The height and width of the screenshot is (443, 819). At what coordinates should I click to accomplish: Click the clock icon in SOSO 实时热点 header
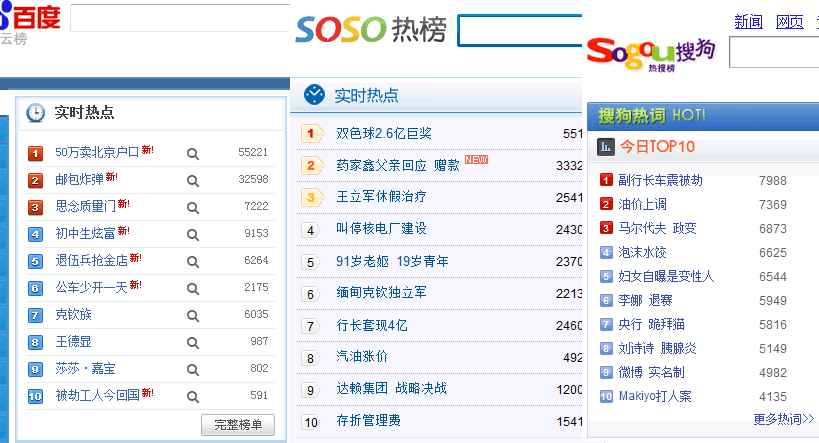coord(315,95)
